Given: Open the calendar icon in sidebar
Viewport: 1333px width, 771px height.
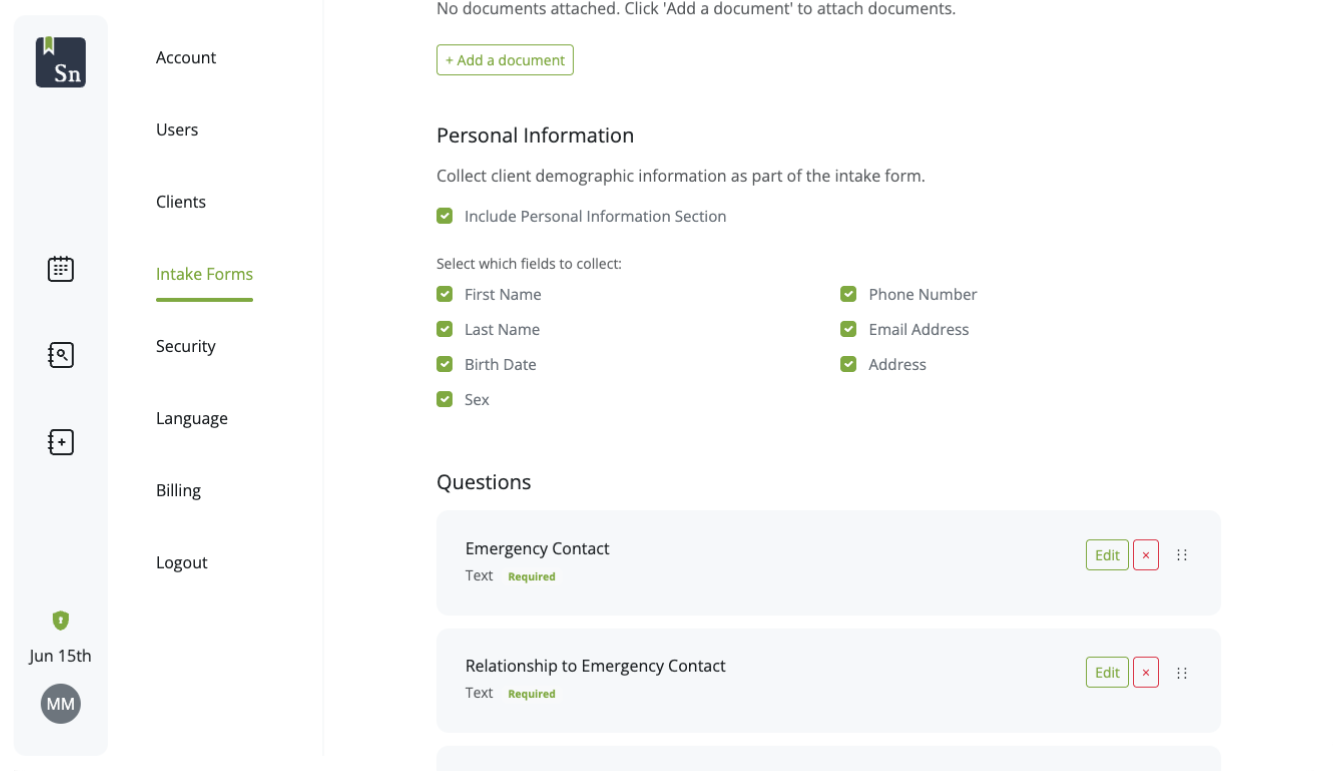Looking at the screenshot, I should 61,268.
